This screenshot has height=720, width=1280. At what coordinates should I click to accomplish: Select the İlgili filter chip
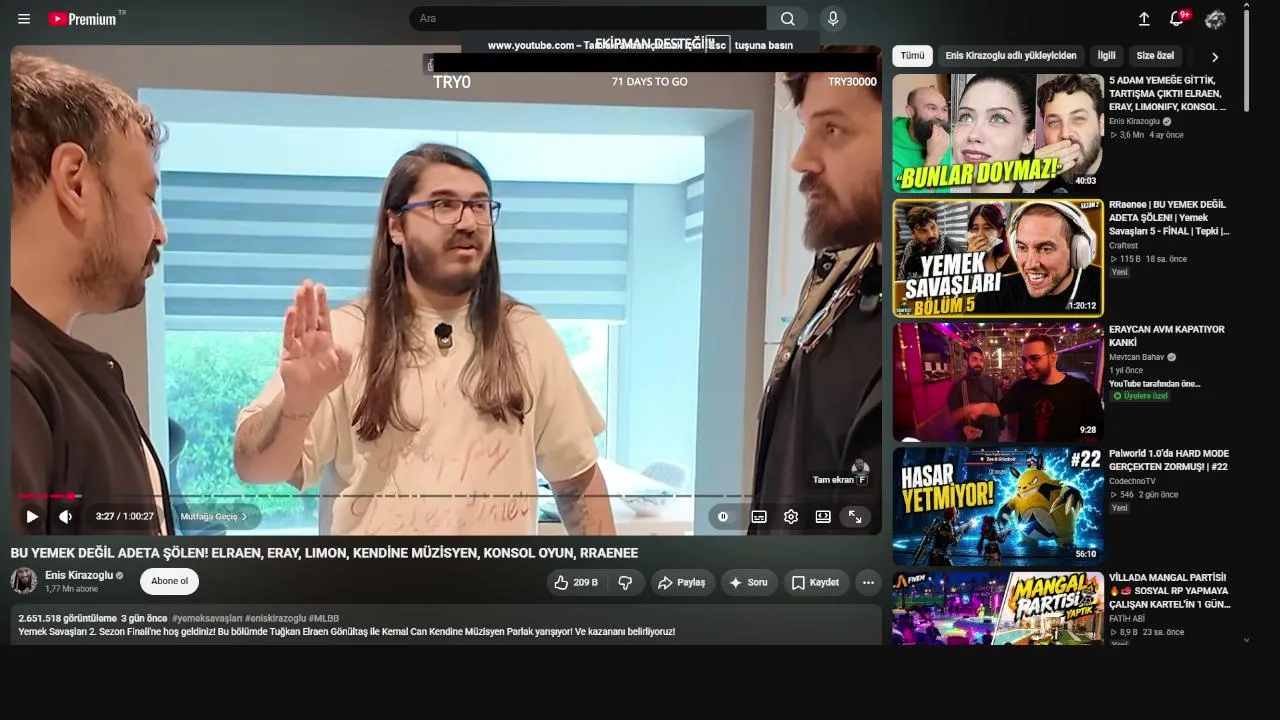(x=1106, y=56)
